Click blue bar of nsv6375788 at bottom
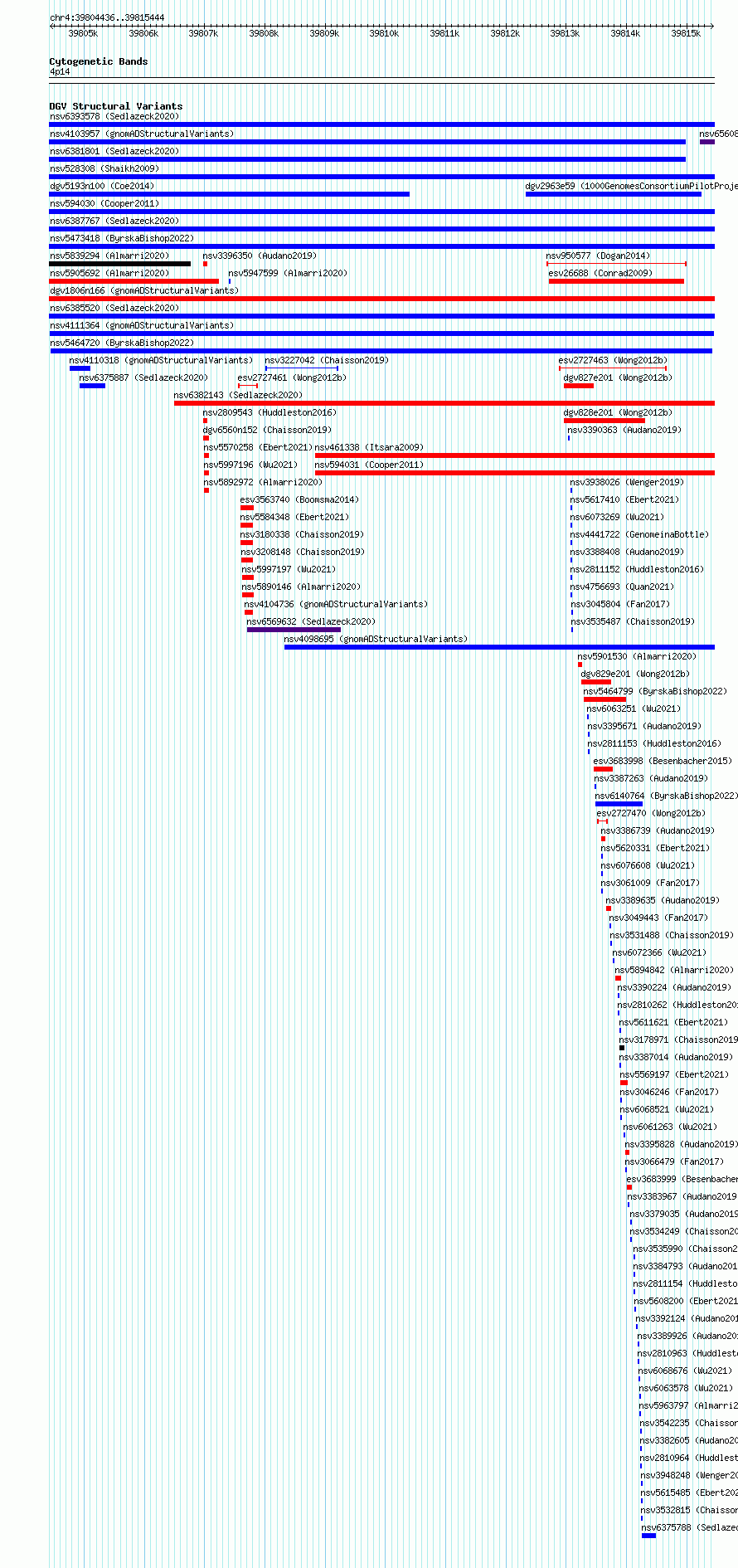738x1568 pixels. [648, 1536]
